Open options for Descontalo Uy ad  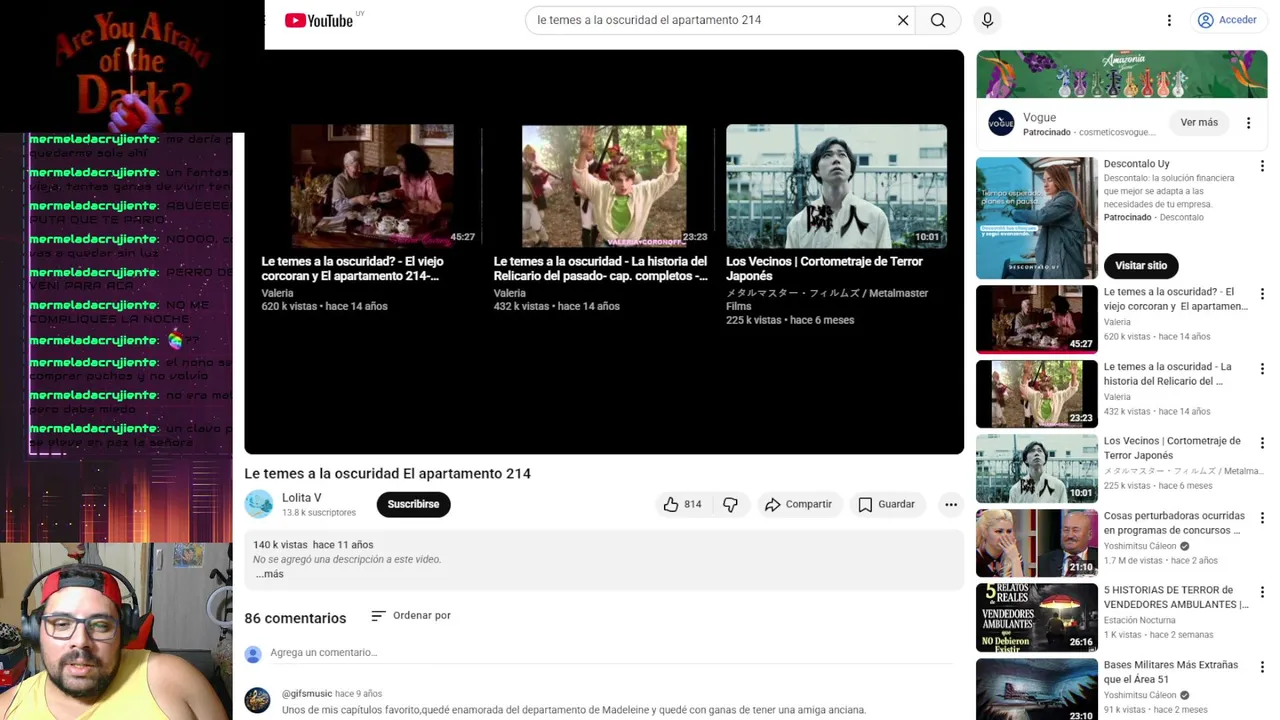pyautogui.click(x=1262, y=166)
